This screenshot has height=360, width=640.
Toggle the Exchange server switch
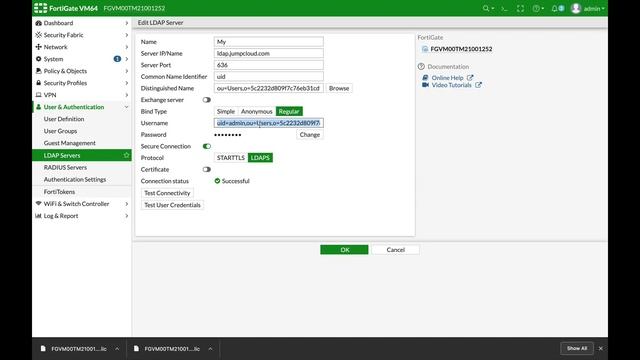(207, 100)
